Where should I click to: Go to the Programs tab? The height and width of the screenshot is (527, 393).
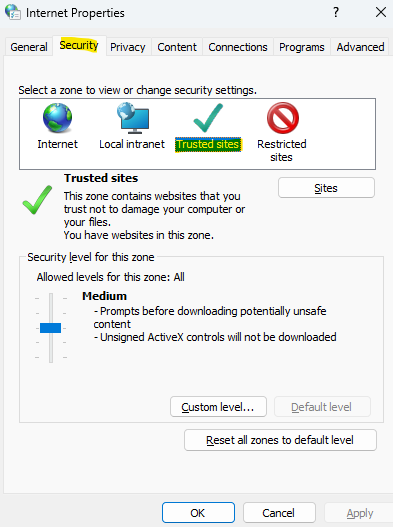[x=302, y=47]
